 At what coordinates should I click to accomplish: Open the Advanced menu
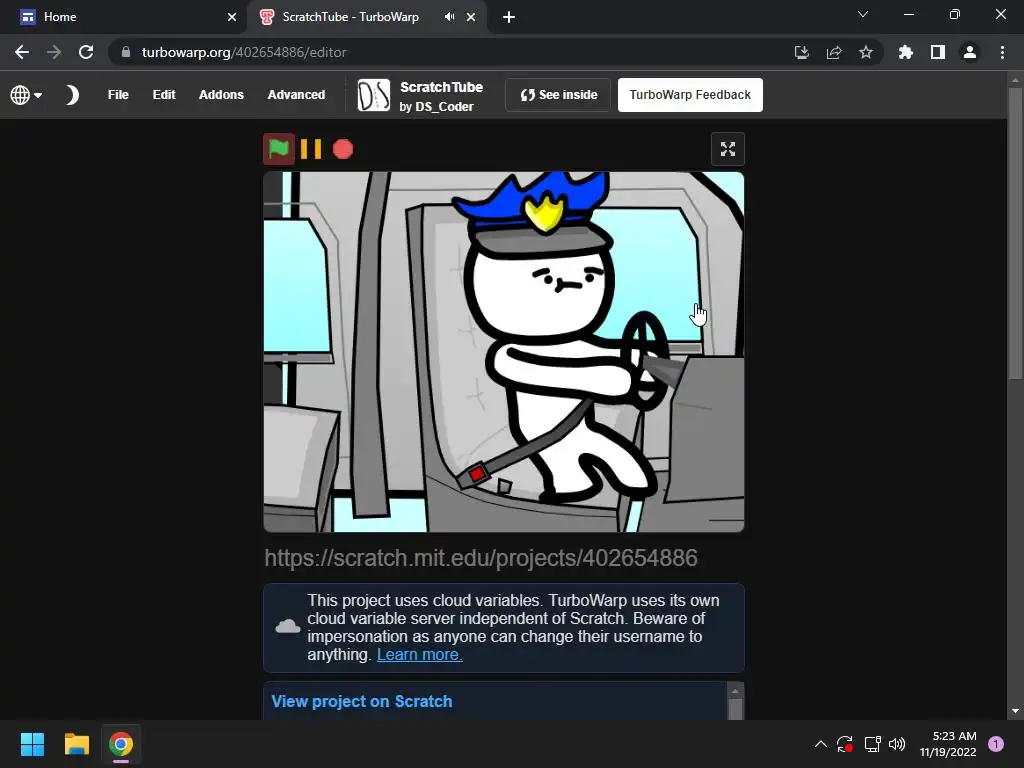[x=296, y=95]
